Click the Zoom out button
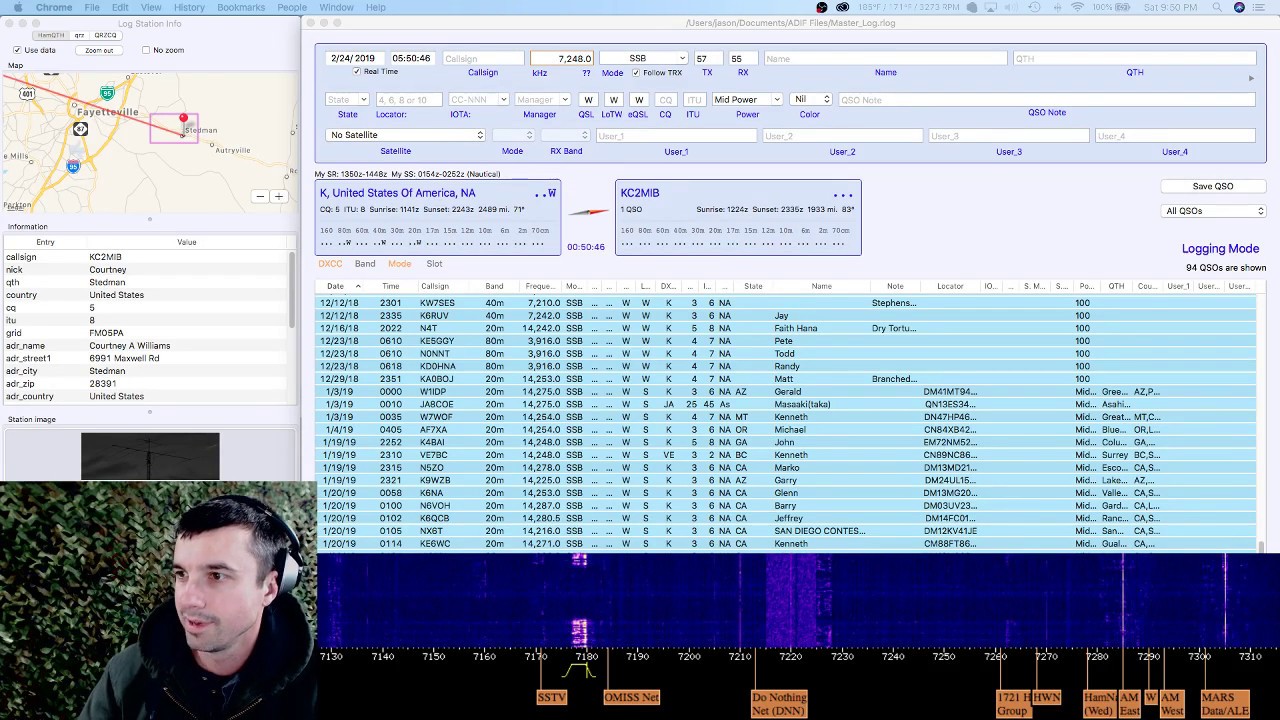Viewport: 1280px width, 720px height. coord(99,50)
